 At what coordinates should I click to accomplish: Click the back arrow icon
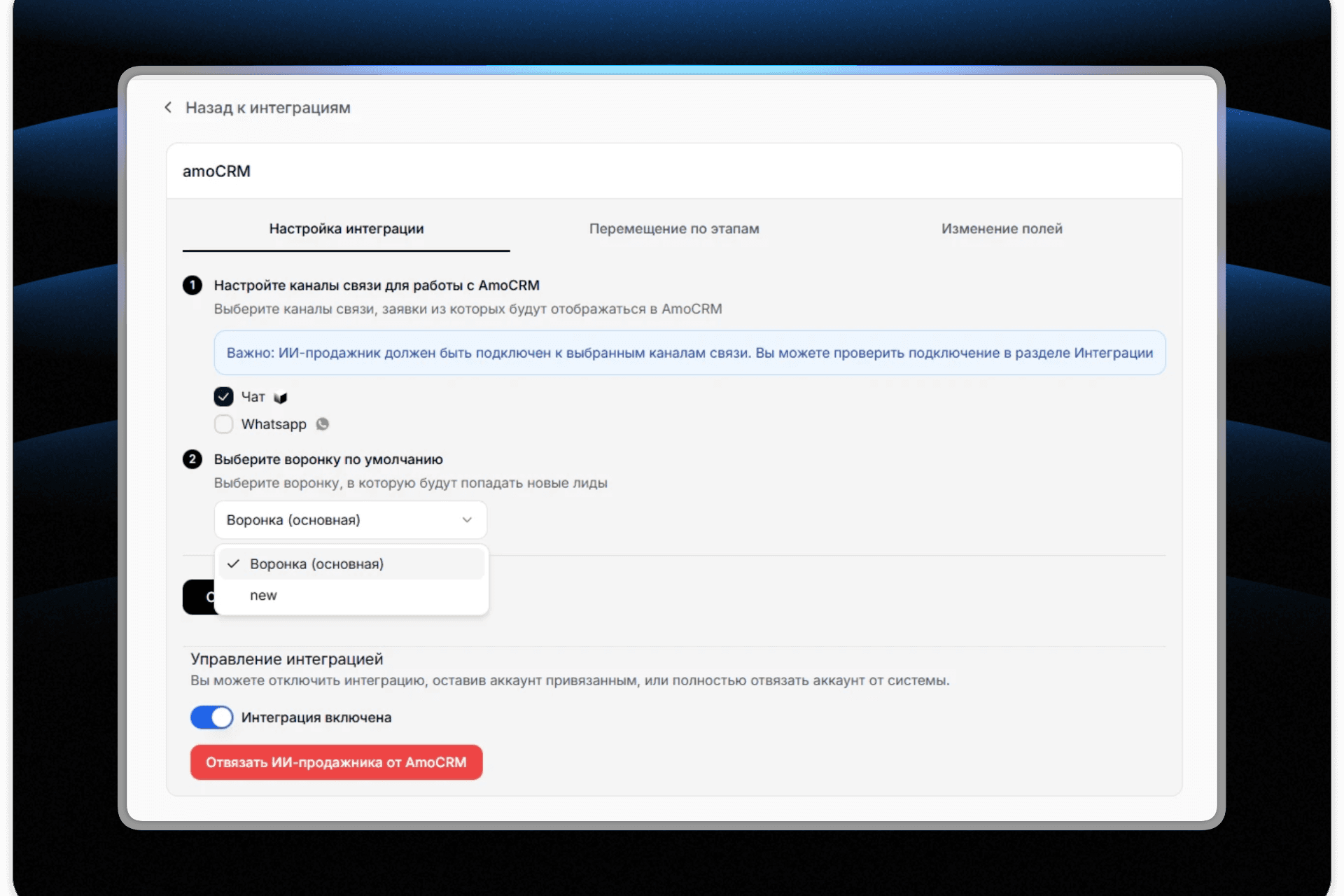[168, 107]
